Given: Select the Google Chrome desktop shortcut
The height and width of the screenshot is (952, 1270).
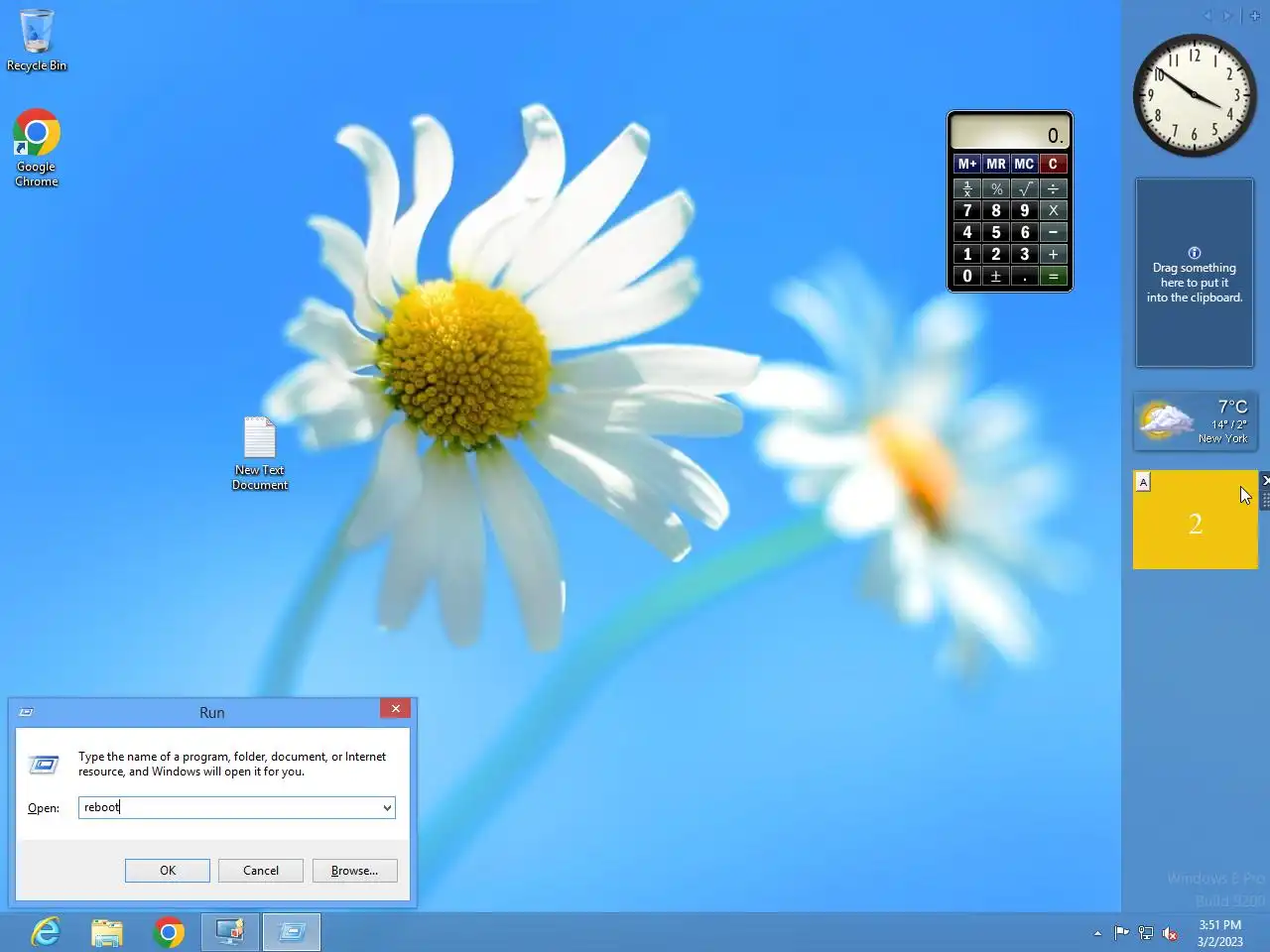Looking at the screenshot, I should (x=37, y=148).
